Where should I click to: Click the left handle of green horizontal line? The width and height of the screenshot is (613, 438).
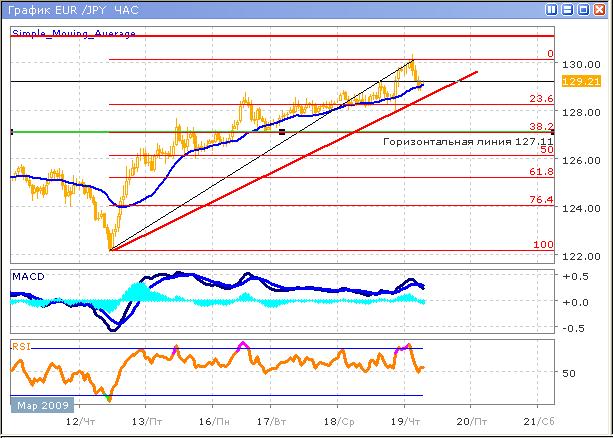[11, 131]
